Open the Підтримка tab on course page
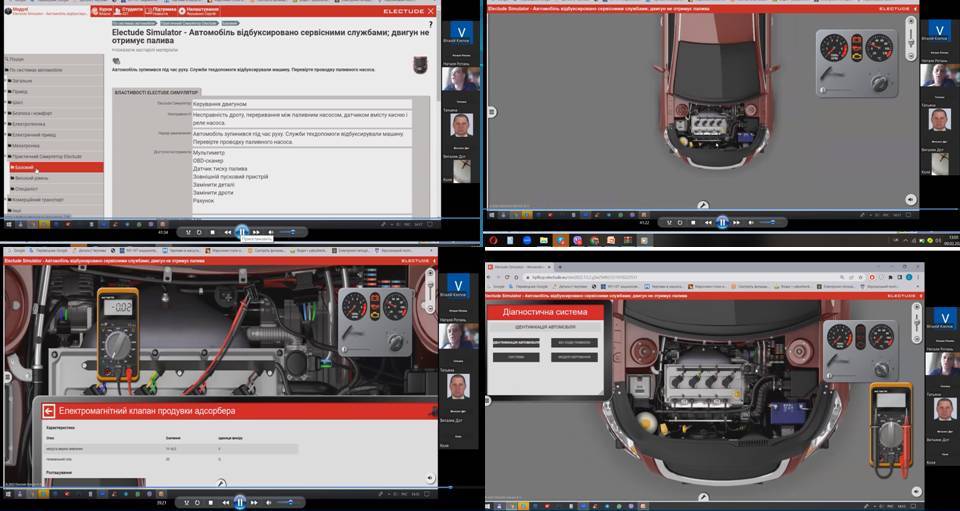The image size is (960, 511). pos(162,11)
